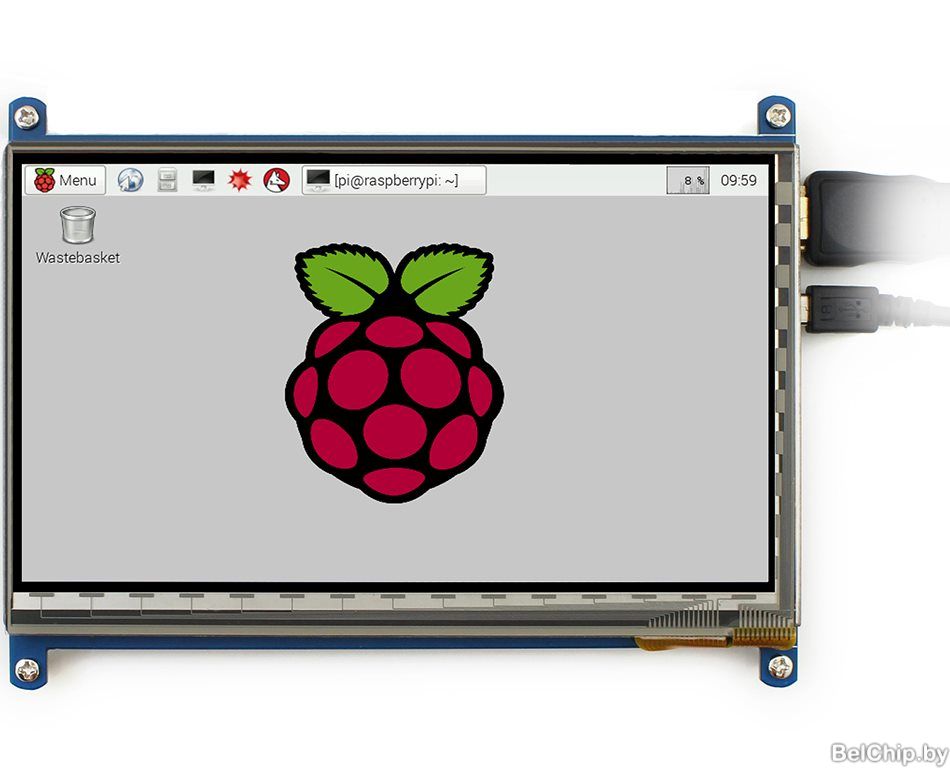Image resolution: width=950 pixels, height=768 pixels.
Task: Click the Wastebasket label text
Action: pyautogui.click(x=78, y=257)
